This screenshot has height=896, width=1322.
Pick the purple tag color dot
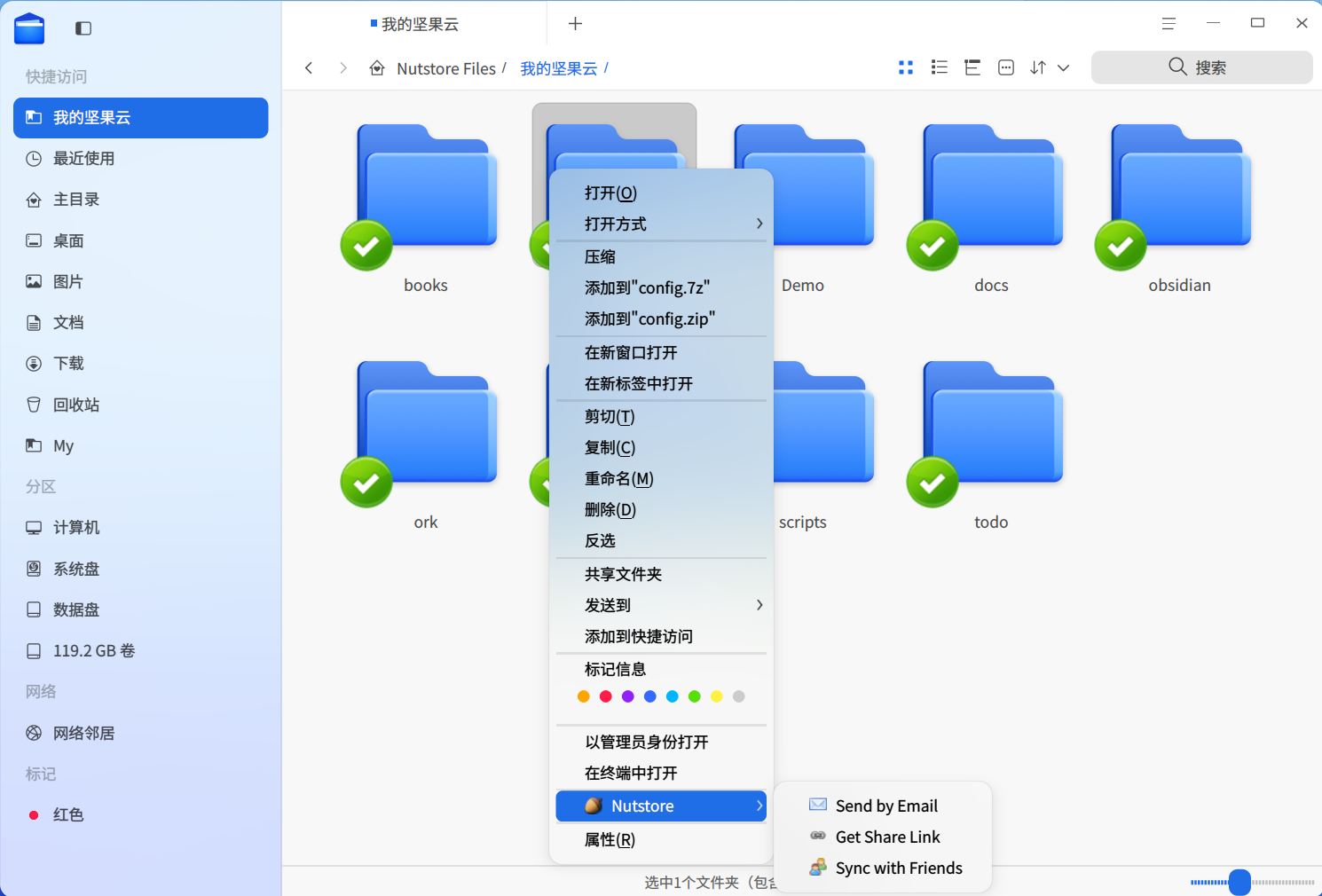click(627, 696)
